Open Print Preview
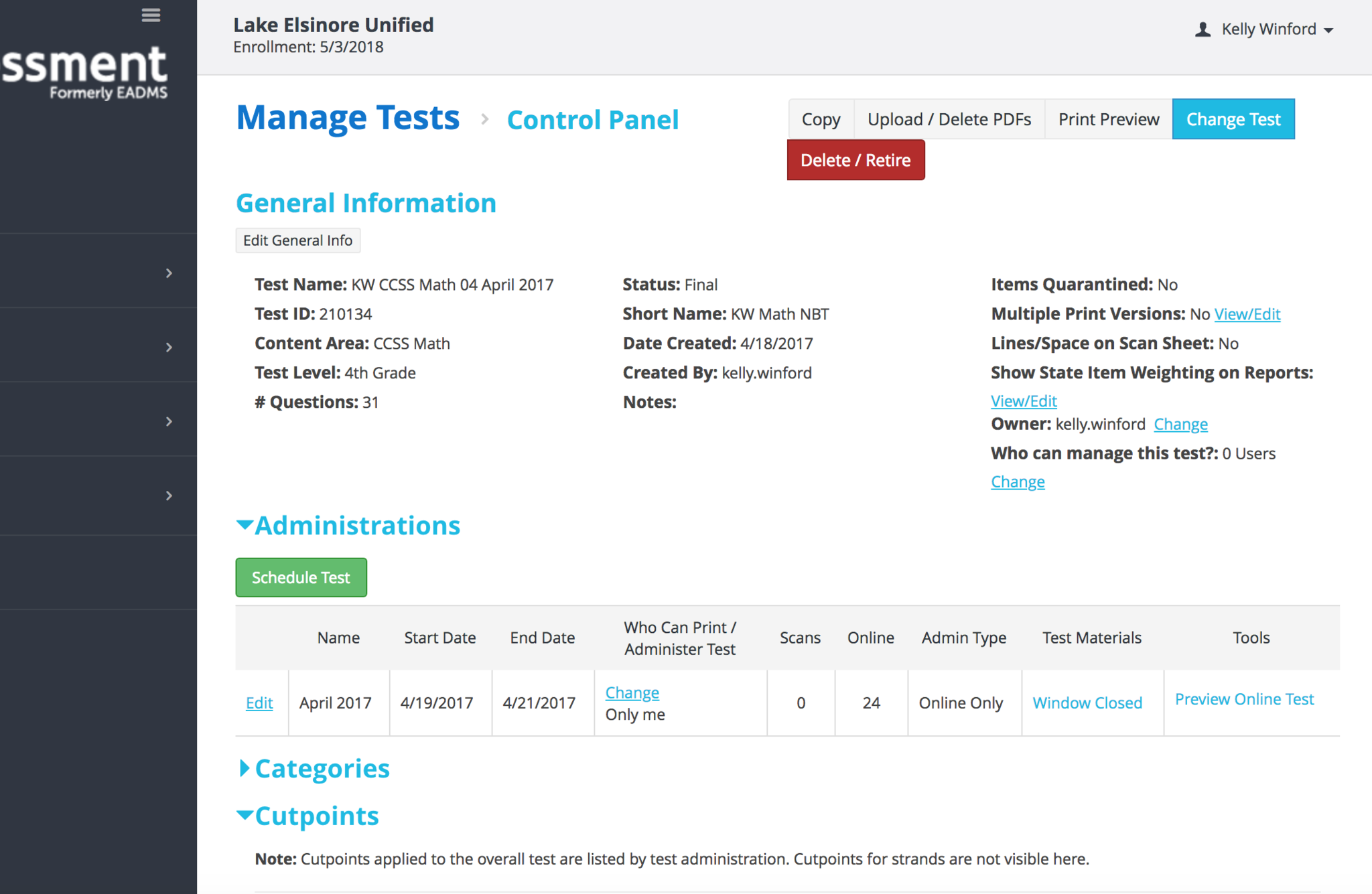Image resolution: width=1372 pixels, height=894 pixels. (x=1108, y=119)
